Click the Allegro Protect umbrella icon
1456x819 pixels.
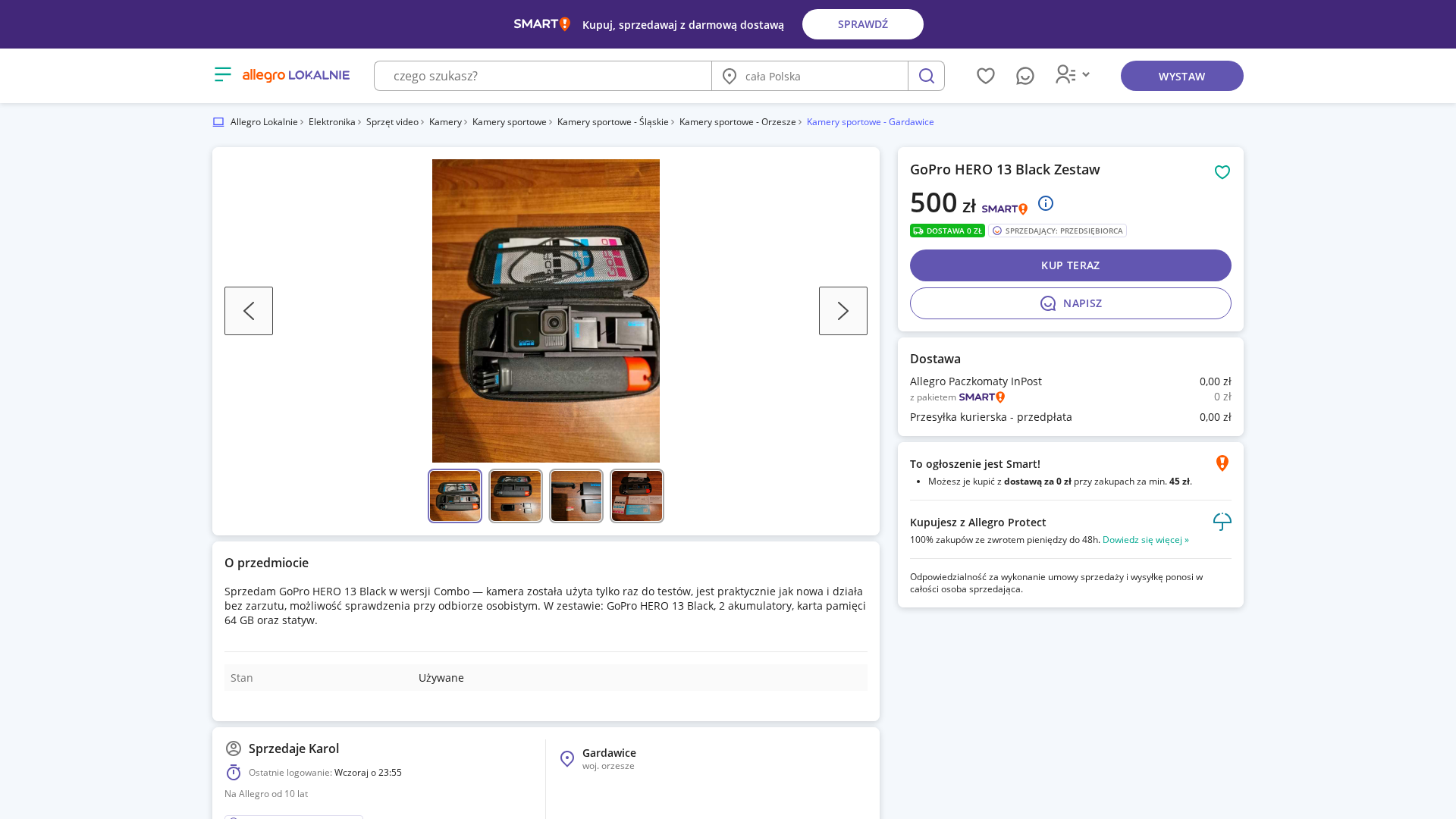[x=1222, y=522]
